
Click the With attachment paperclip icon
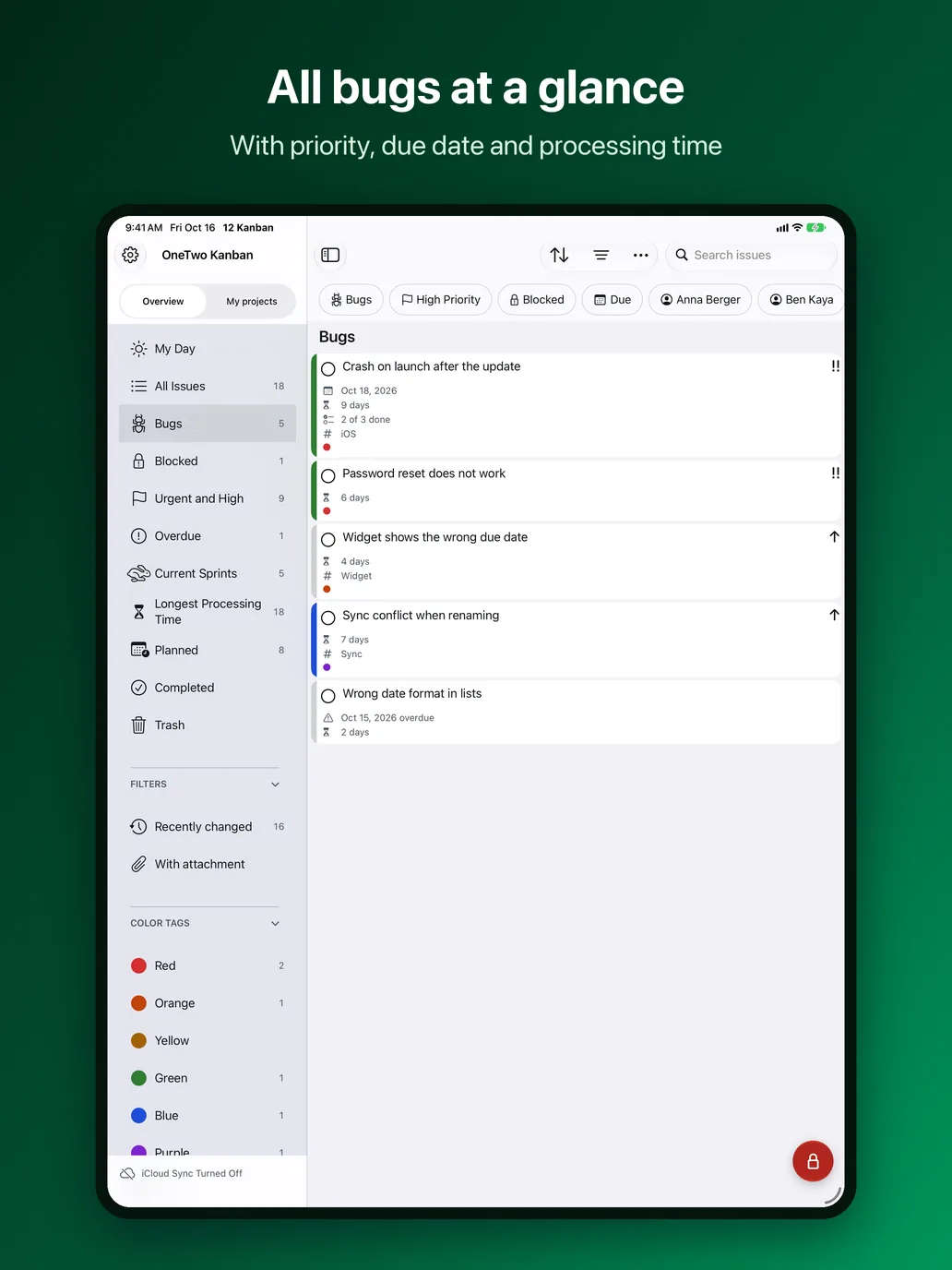(138, 864)
